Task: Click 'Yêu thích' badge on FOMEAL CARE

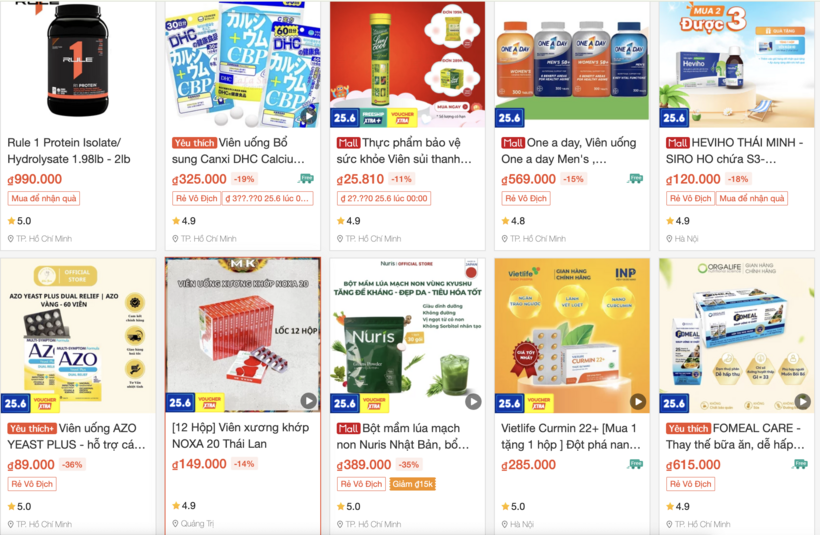Action: point(688,429)
